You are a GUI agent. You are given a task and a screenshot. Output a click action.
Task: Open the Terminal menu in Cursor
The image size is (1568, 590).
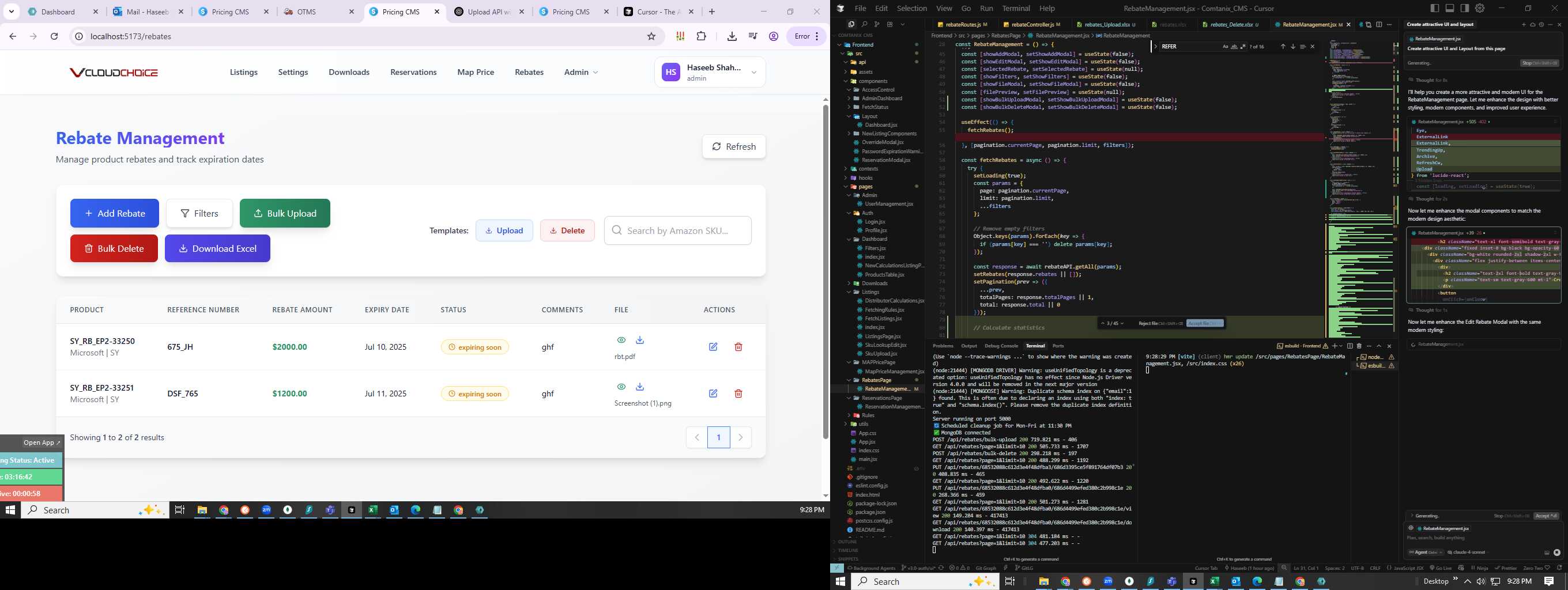[1016, 9]
